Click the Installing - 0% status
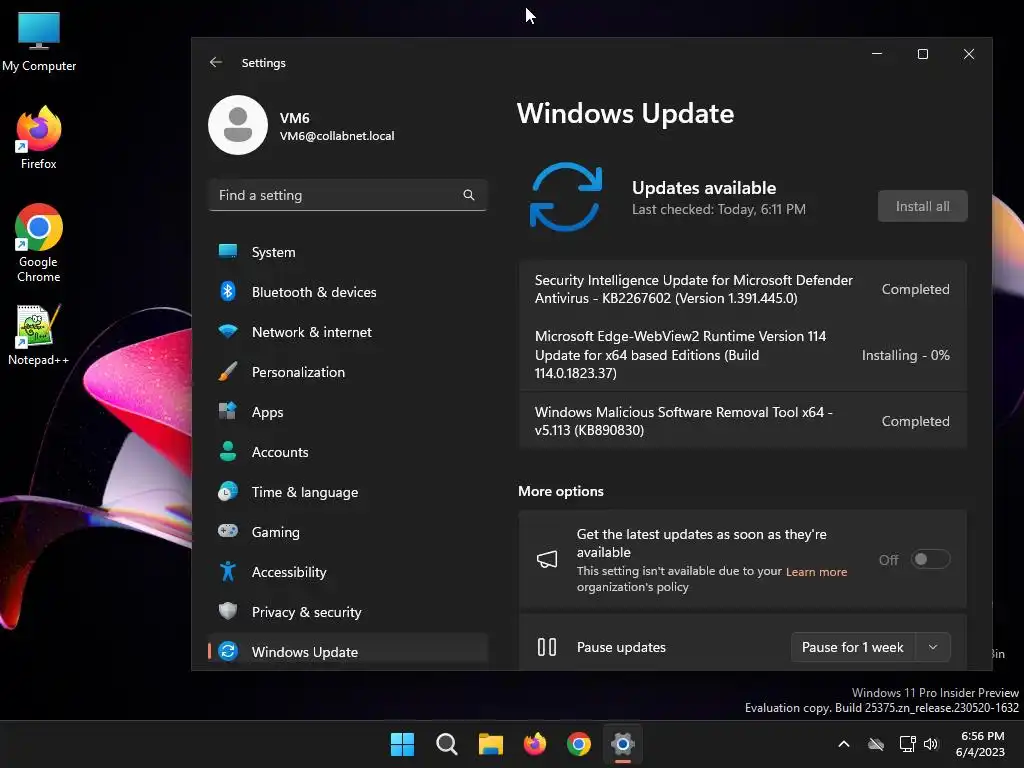 905,355
